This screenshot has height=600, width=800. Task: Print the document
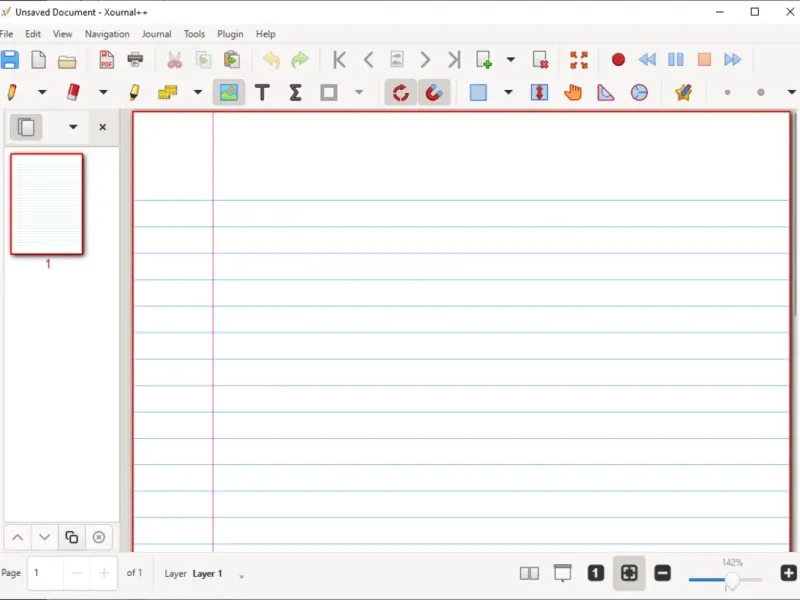pyautogui.click(x=135, y=60)
